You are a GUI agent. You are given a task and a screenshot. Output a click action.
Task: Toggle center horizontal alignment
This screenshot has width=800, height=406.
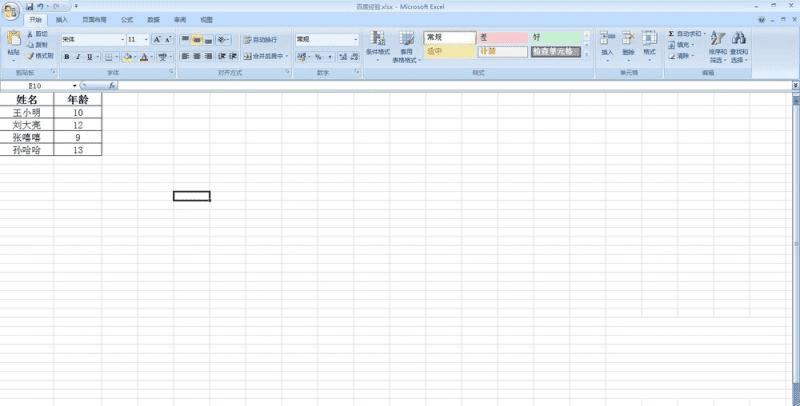pyautogui.click(x=196, y=56)
